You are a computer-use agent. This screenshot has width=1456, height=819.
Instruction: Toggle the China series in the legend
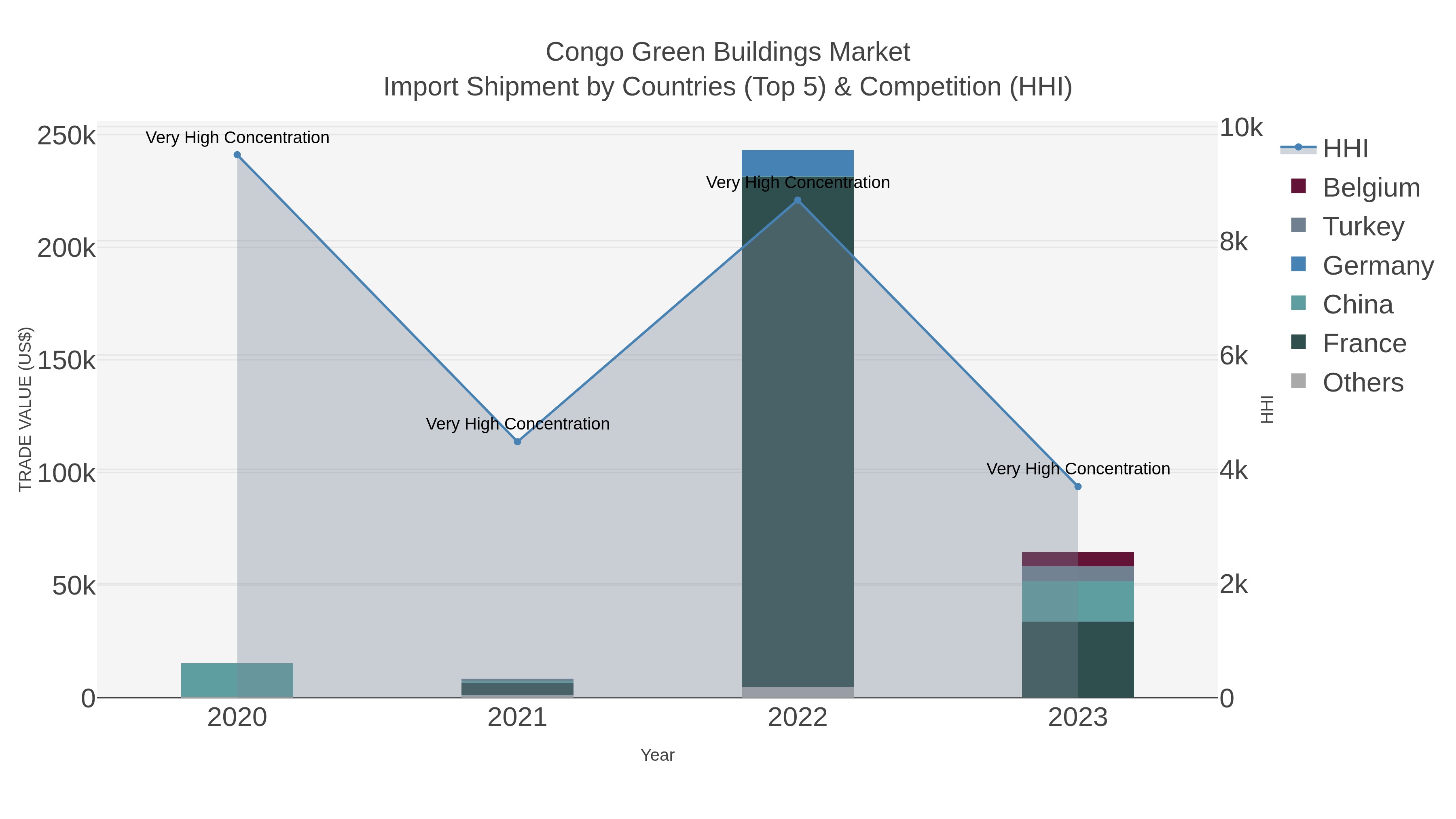pos(1342,305)
